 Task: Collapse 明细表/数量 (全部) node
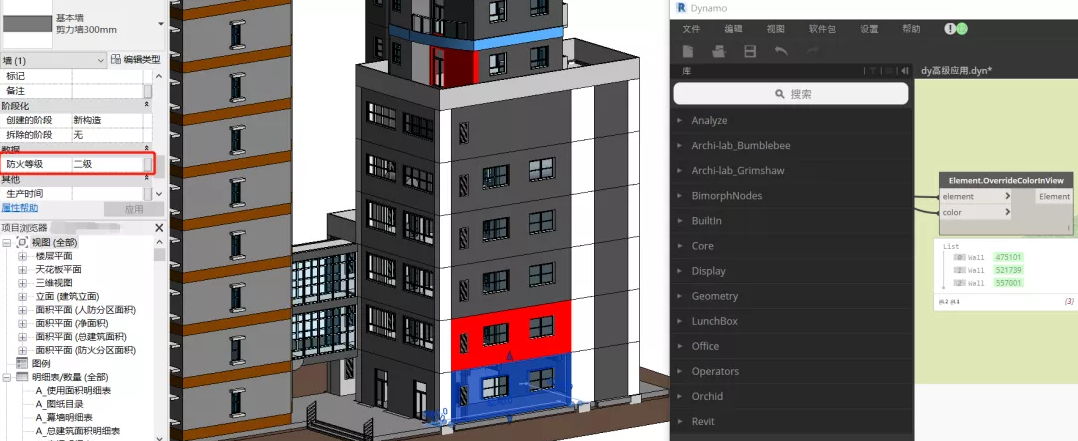[7, 377]
